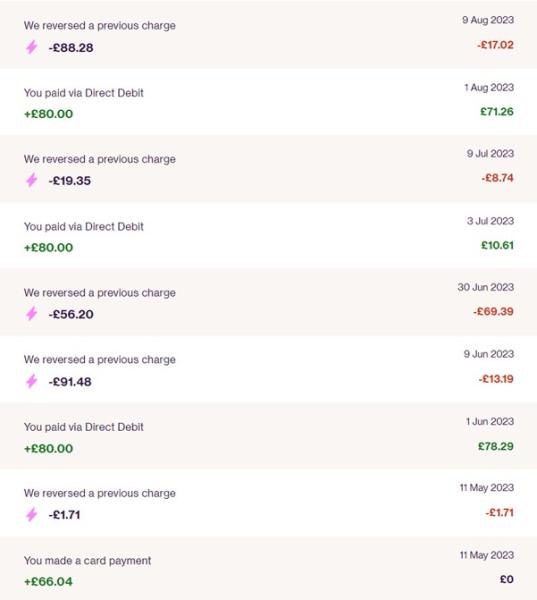Click lightning icon beside -£1.71 charge
This screenshot has width=537, height=600.
click(31, 514)
